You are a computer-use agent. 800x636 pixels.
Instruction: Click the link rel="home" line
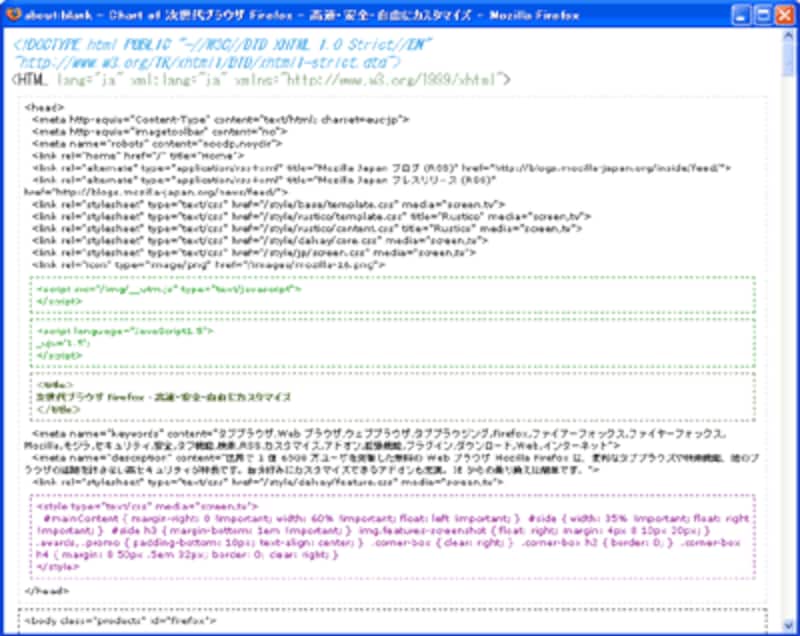coord(138,156)
